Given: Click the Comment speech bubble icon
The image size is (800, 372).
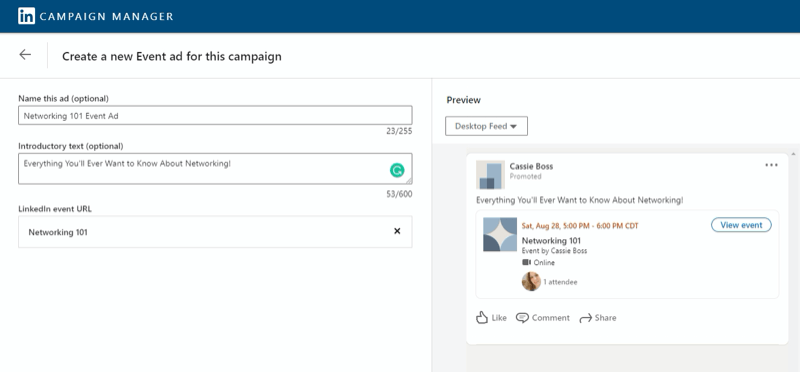Looking at the screenshot, I should tap(522, 318).
